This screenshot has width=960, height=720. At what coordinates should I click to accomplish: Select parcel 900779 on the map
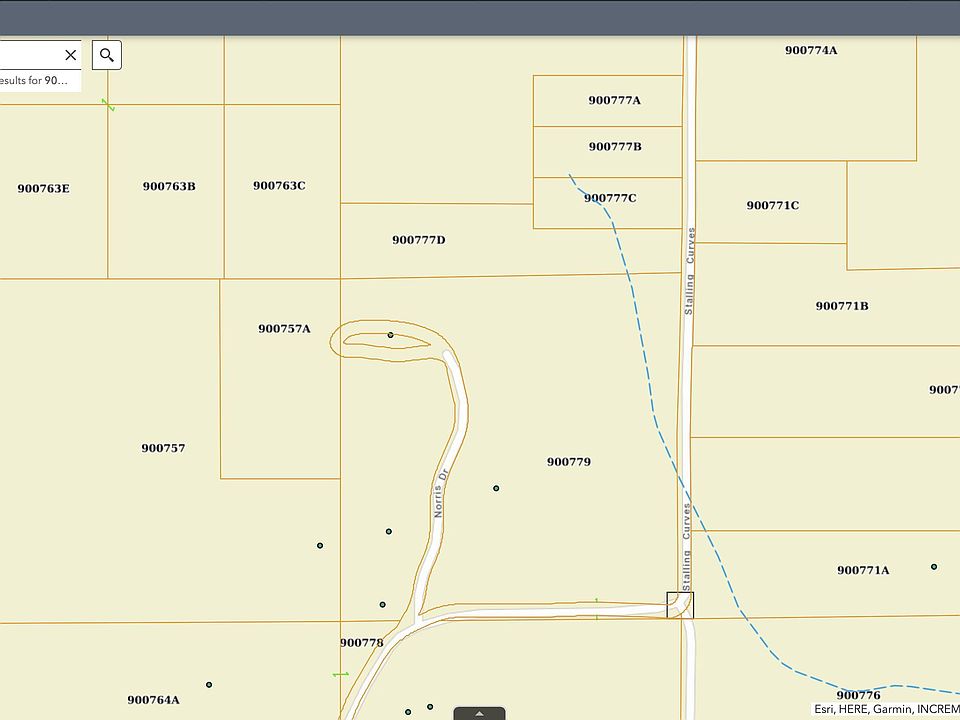click(569, 462)
